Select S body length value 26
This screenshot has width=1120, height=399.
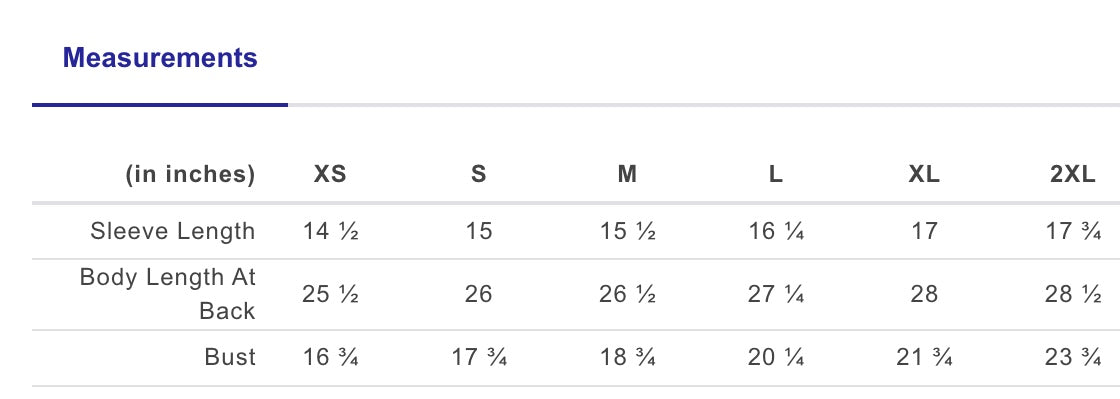pos(479,294)
